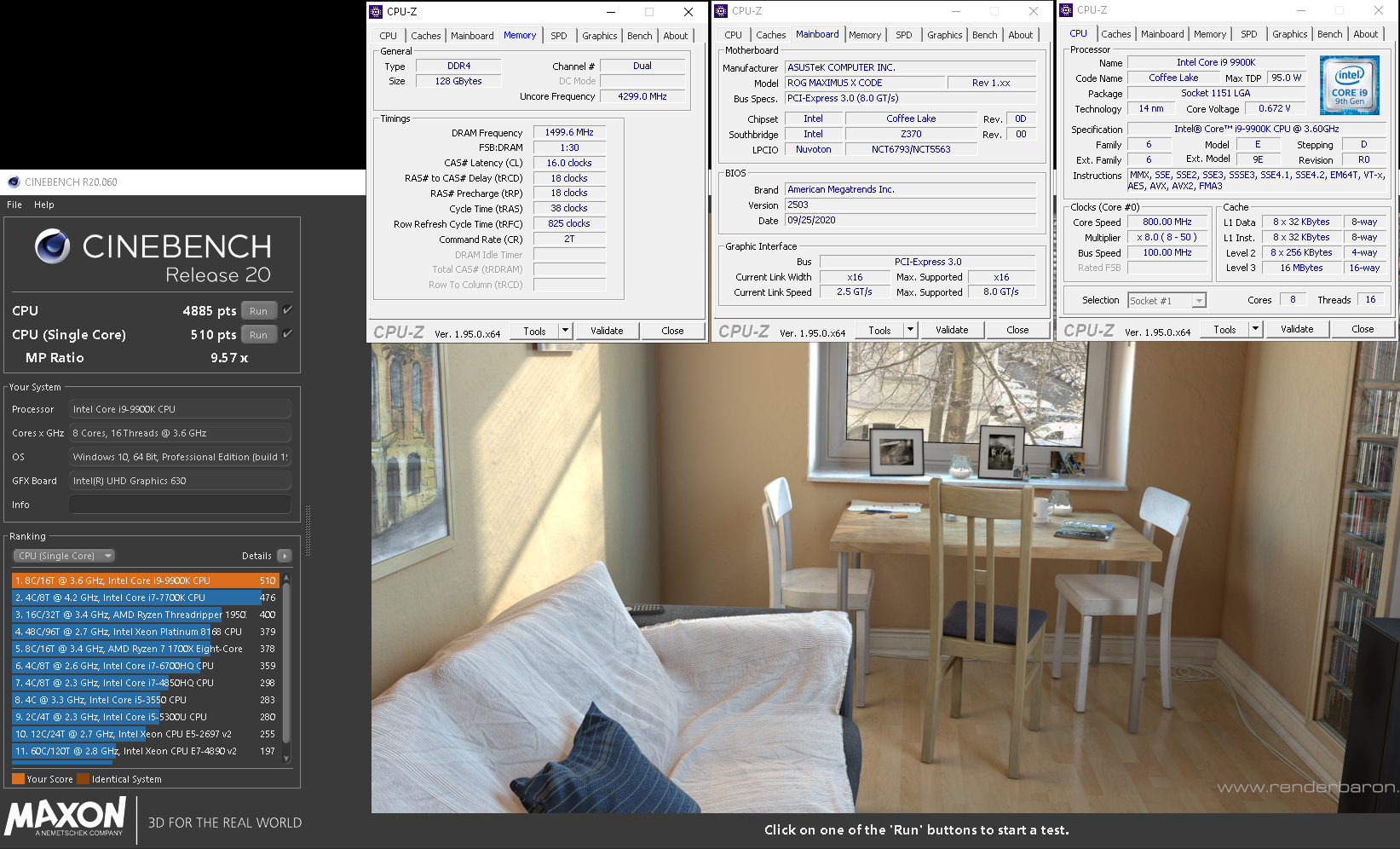Screen dimensions: 1400x849
Task: Open the CPU (Single Core) ranking dropdown
Action: [x=64, y=556]
